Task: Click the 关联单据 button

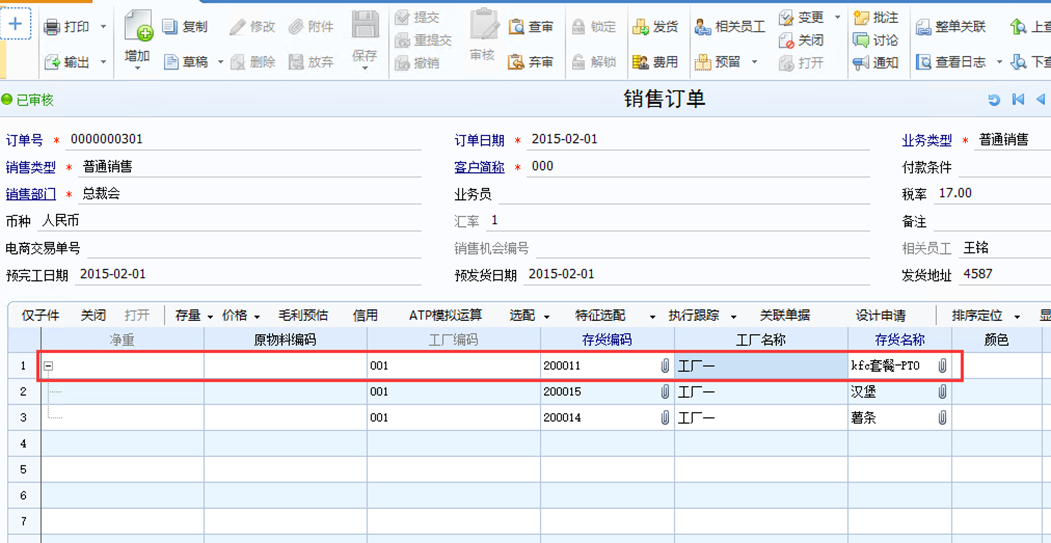Action: pos(784,316)
